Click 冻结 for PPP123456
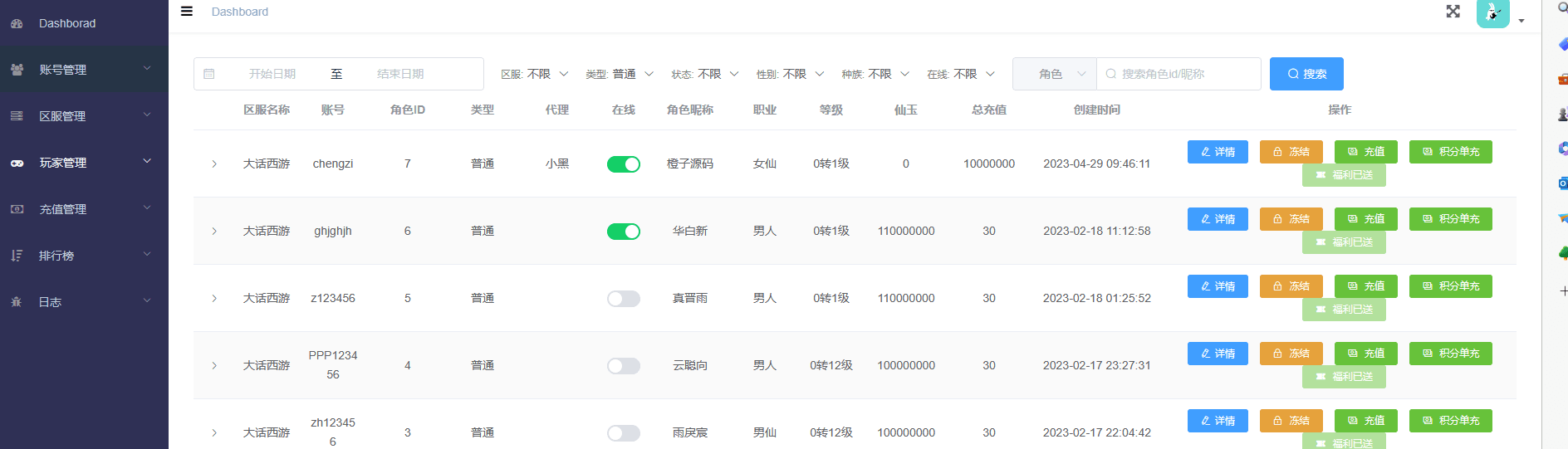The height and width of the screenshot is (449, 1568). coord(1291,354)
